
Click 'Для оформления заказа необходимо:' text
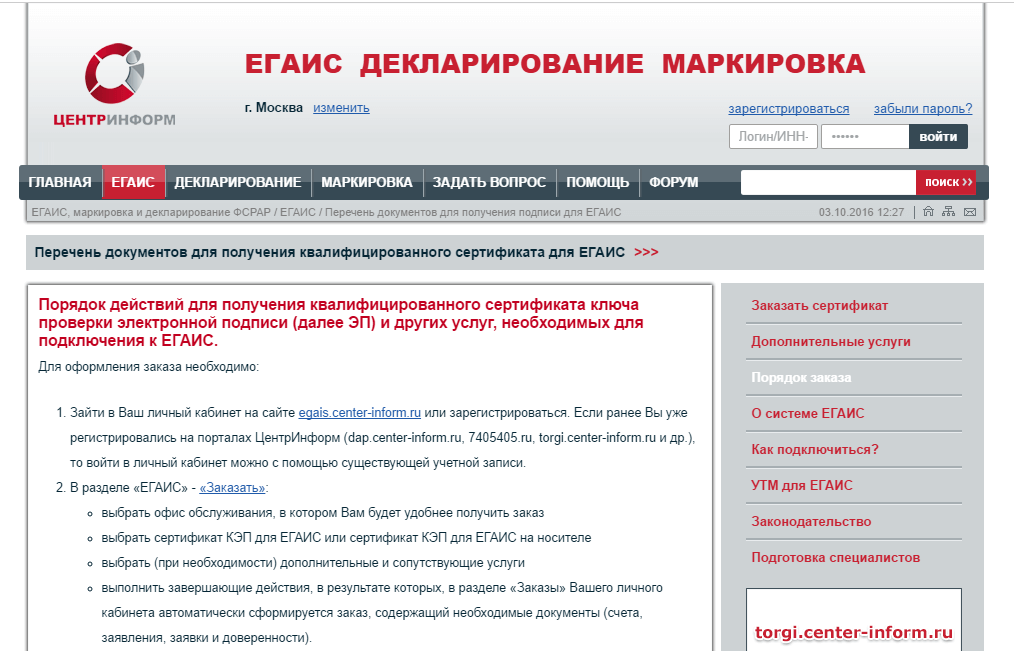(149, 367)
